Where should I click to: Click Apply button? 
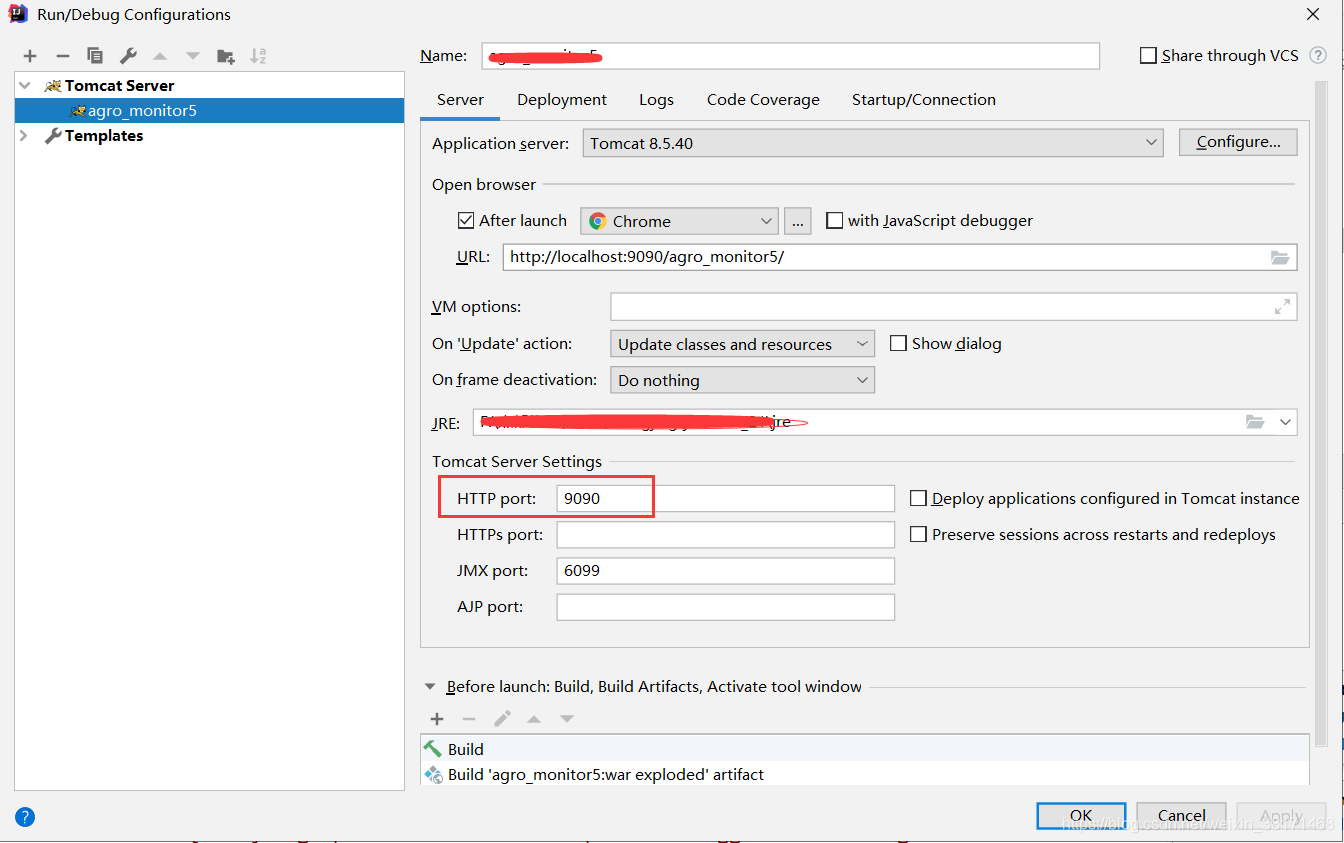(x=1281, y=815)
